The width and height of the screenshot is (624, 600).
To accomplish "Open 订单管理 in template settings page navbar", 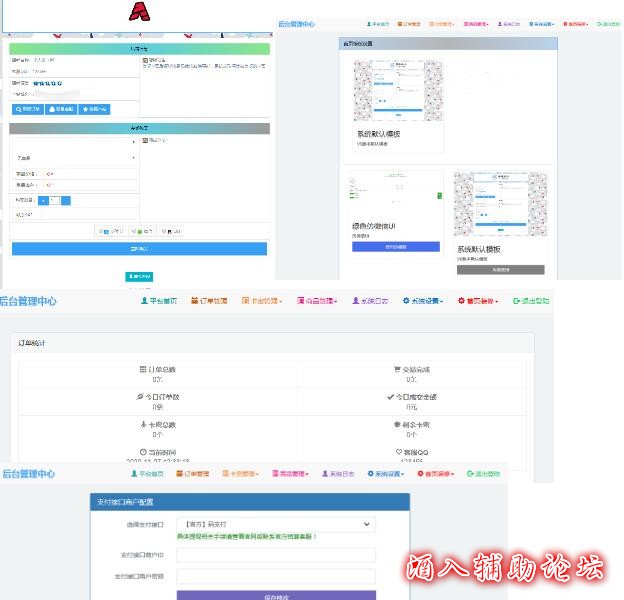I will coord(409,24).
